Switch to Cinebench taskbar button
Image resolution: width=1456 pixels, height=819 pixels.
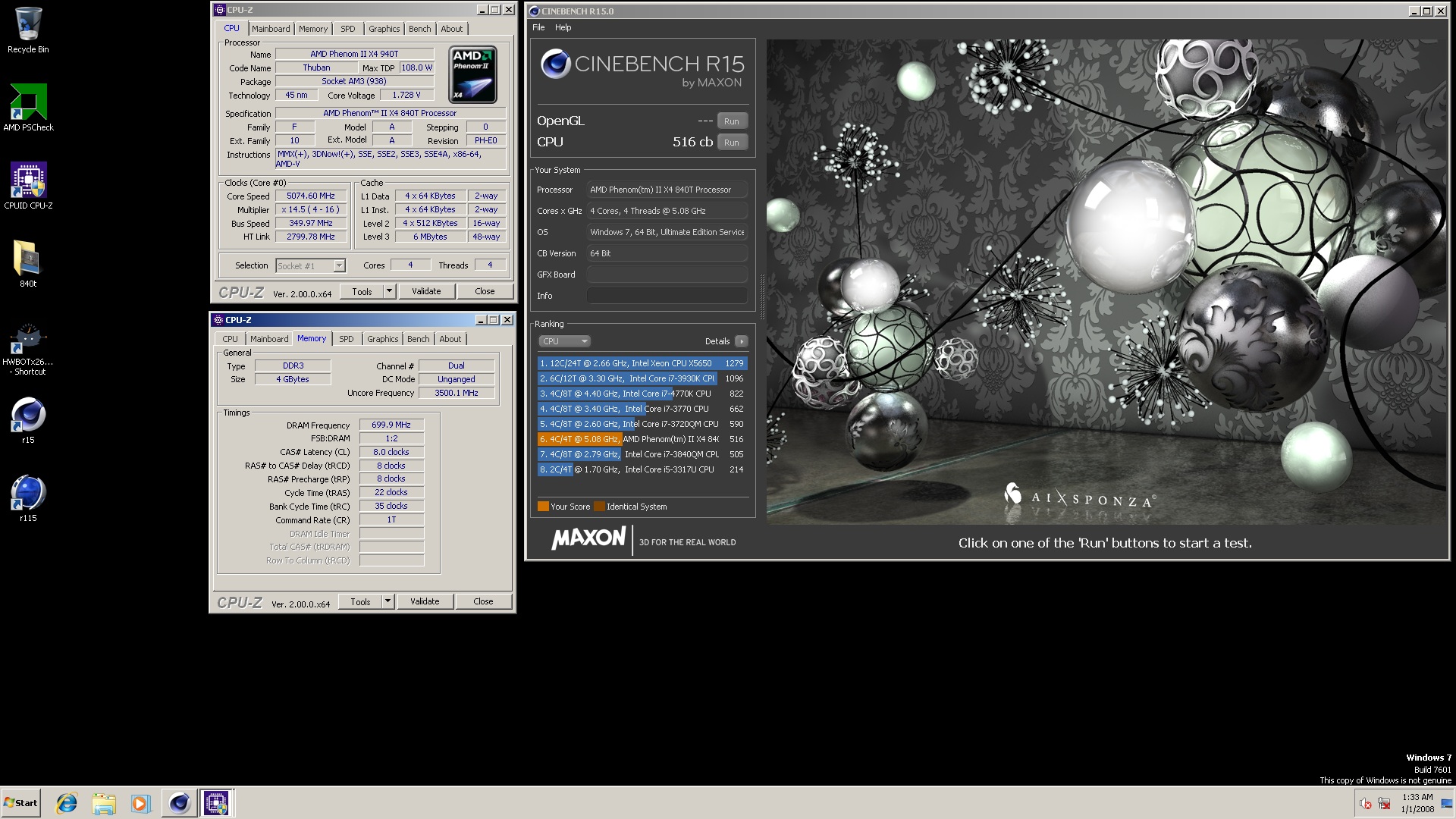[x=179, y=803]
